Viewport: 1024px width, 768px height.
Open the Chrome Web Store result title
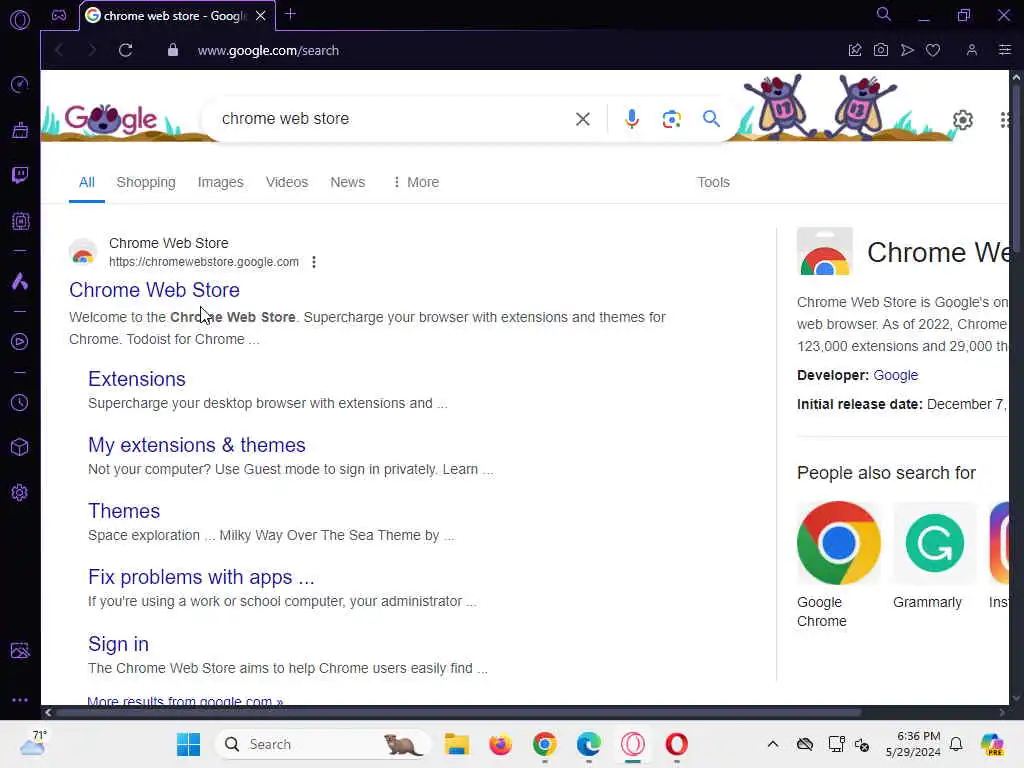point(154,290)
